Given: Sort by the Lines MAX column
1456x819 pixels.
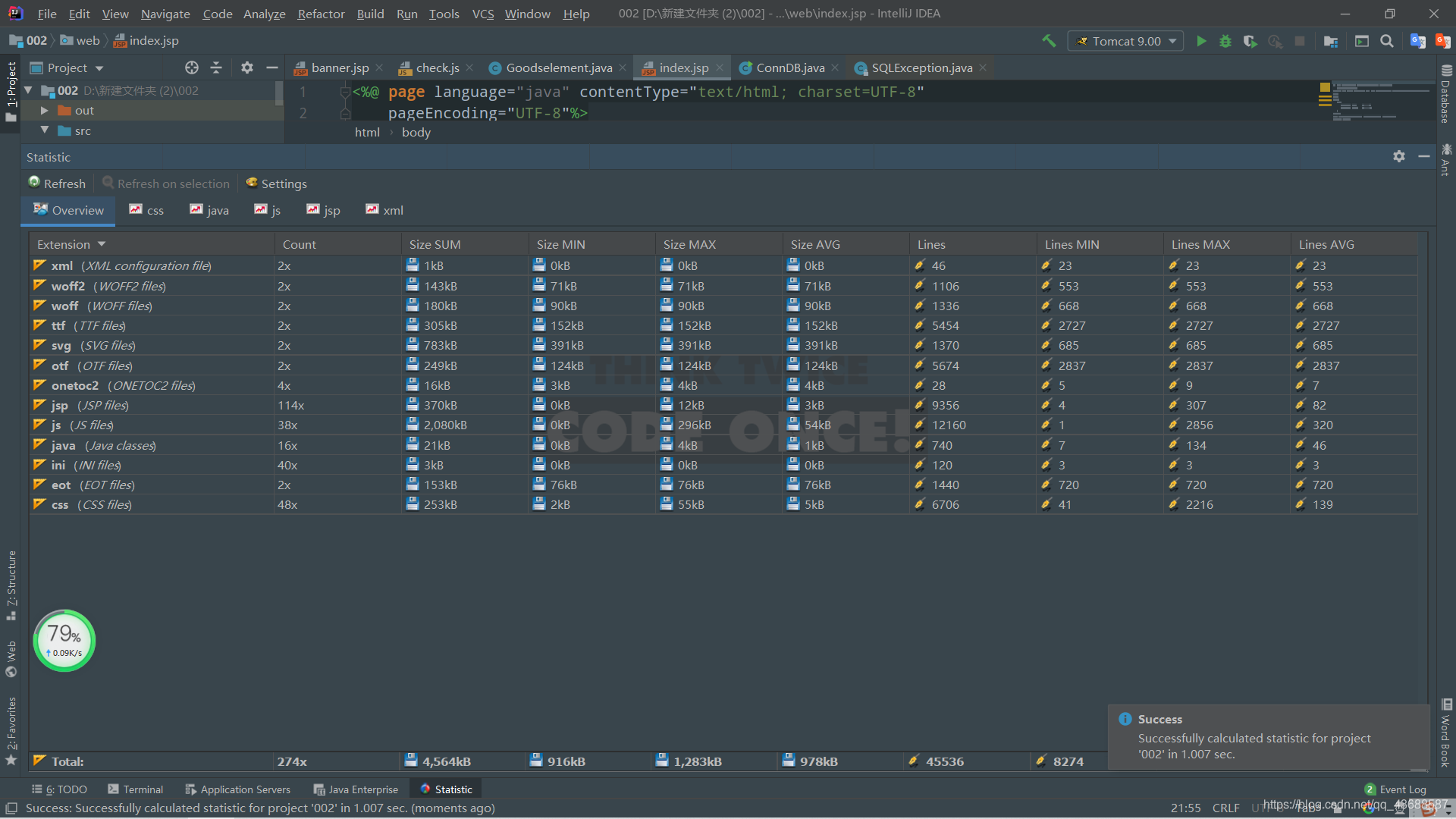Looking at the screenshot, I should tap(1227, 244).
